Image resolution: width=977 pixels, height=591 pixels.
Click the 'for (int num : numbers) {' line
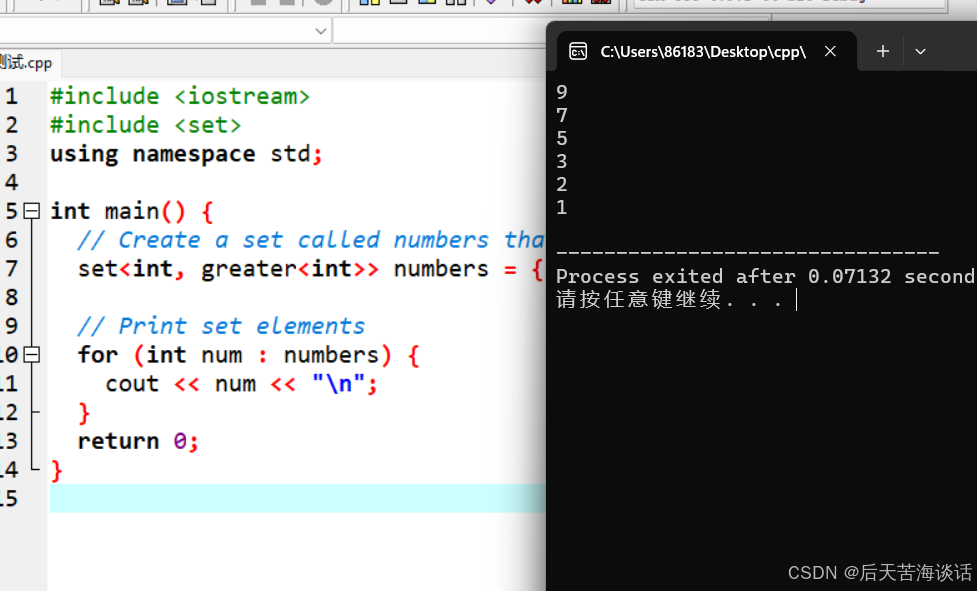pyautogui.click(x=249, y=354)
